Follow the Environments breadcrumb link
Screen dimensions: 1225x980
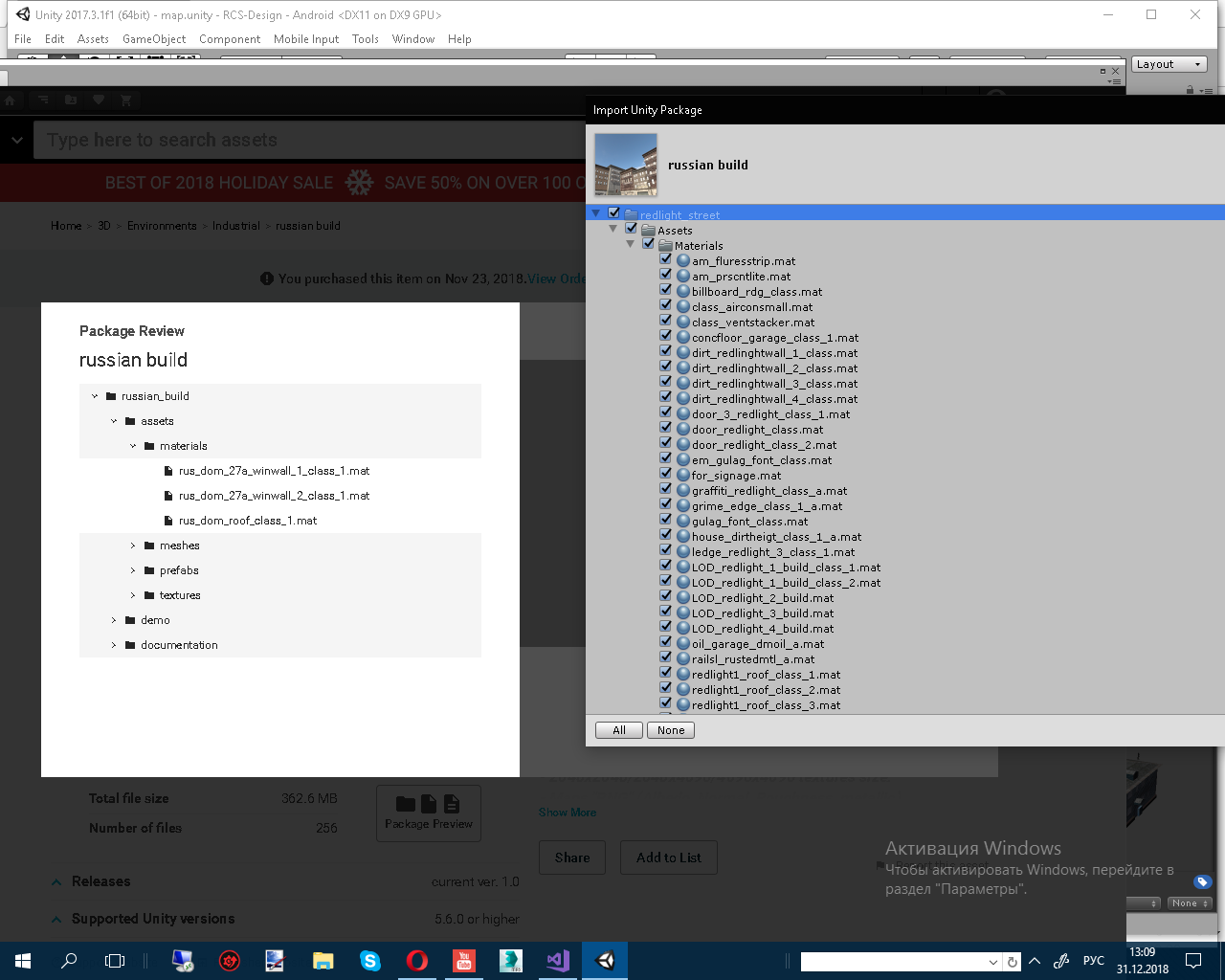pos(162,226)
